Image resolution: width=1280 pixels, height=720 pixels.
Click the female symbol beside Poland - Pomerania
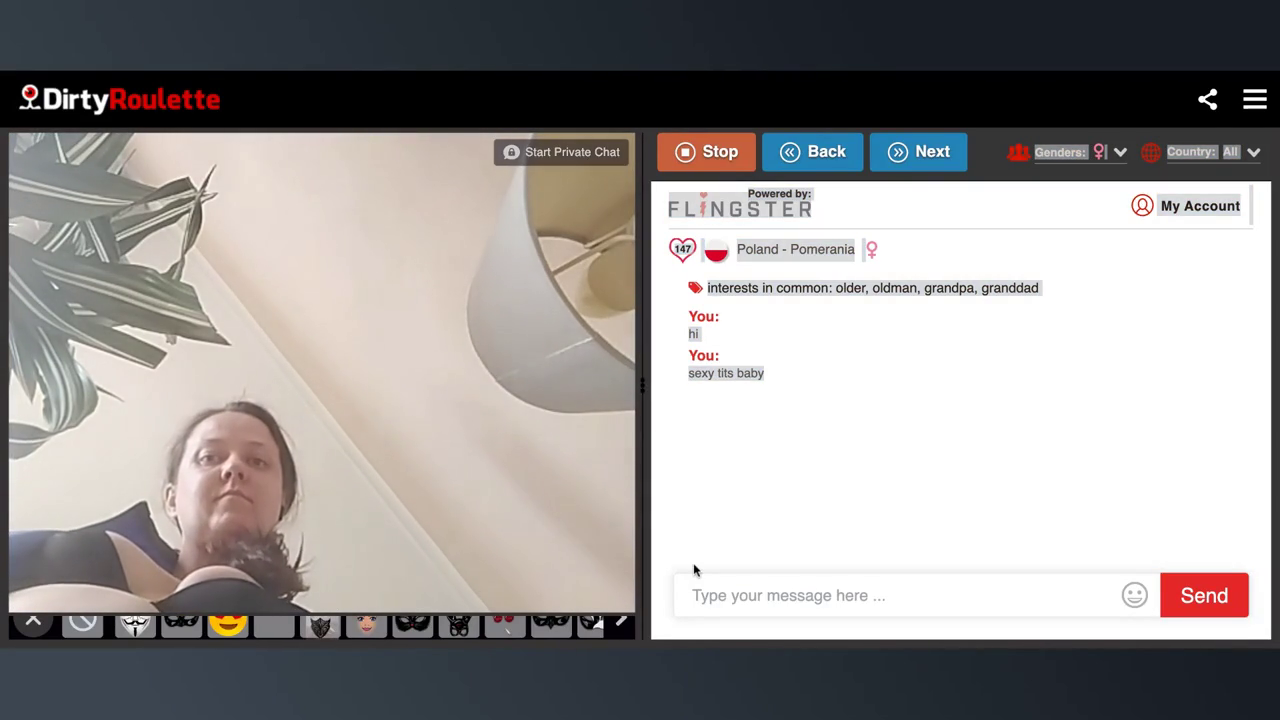(x=872, y=250)
